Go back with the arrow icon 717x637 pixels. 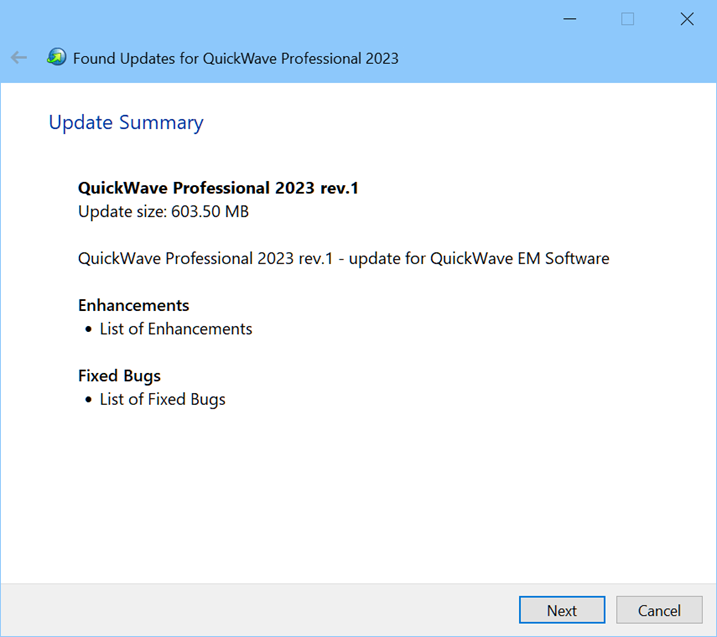19,58
